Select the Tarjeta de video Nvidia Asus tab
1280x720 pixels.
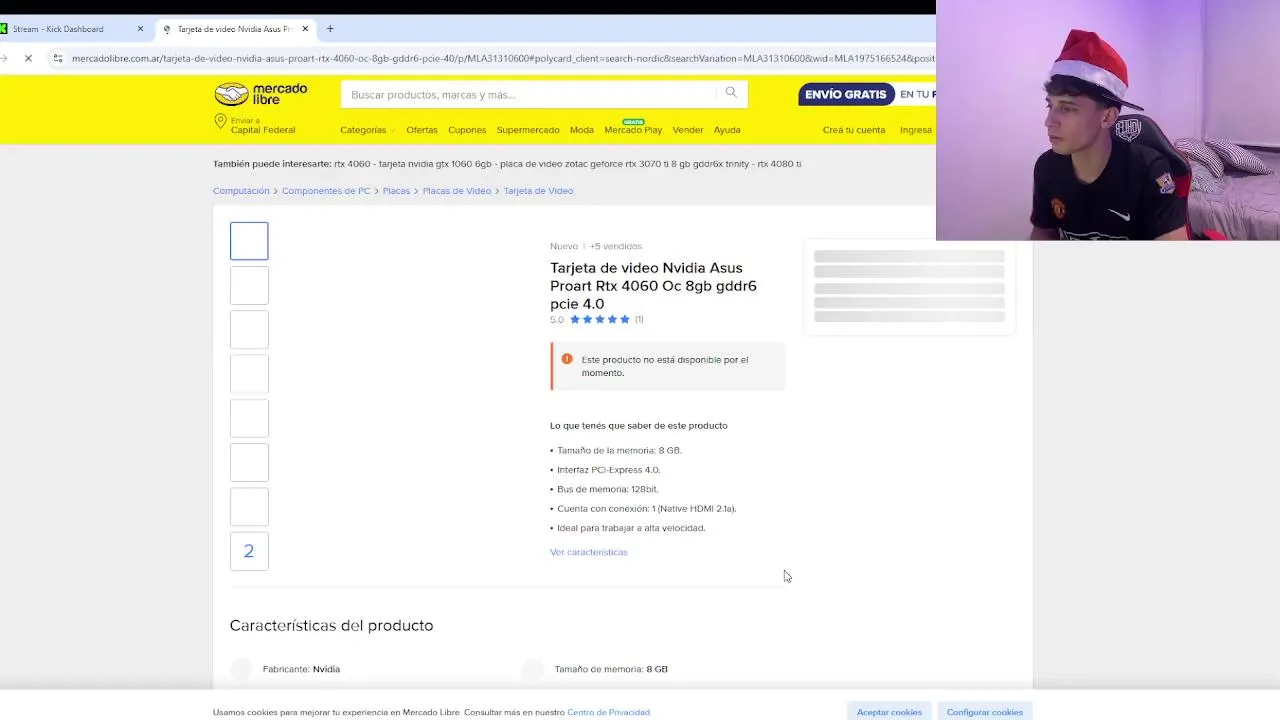point(236,29)
